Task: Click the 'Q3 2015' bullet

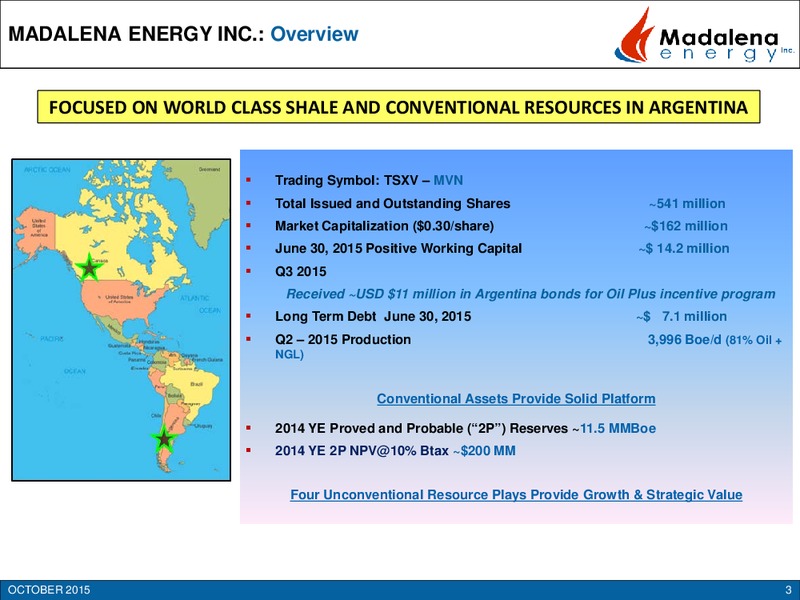Action: [301, 271]
